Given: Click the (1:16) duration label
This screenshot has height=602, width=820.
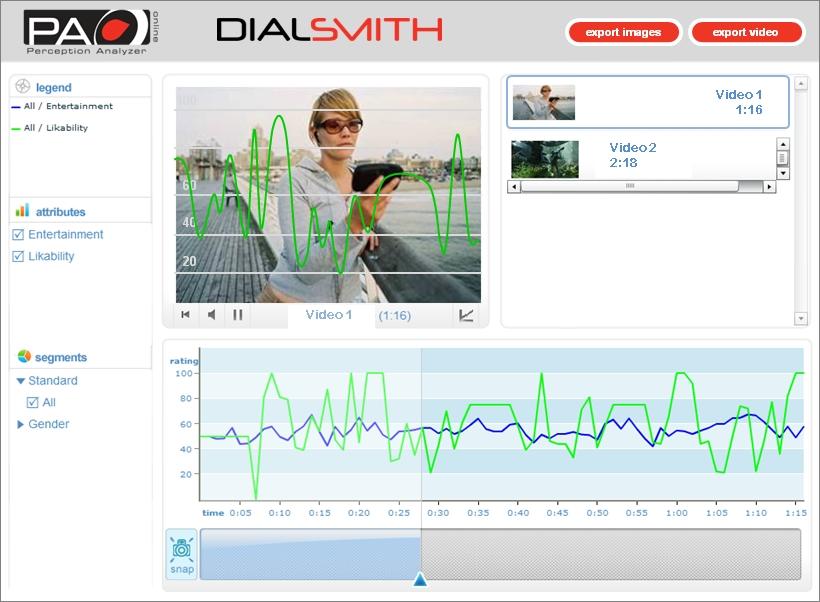Looking at the screenshot, I should [x=394, y=315].
